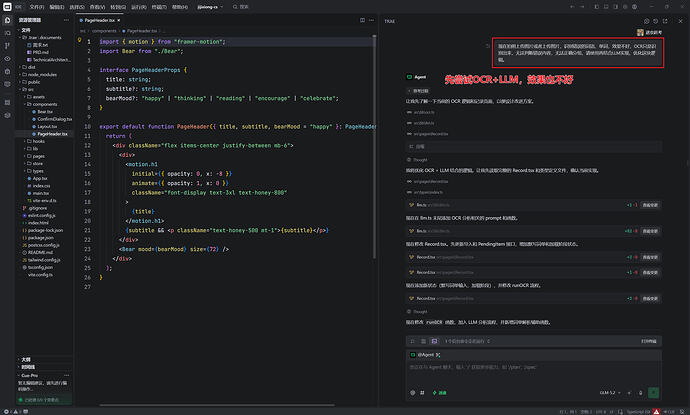Click the components breadcrumb above the code

pyautogui.click(x=104, y=31)
